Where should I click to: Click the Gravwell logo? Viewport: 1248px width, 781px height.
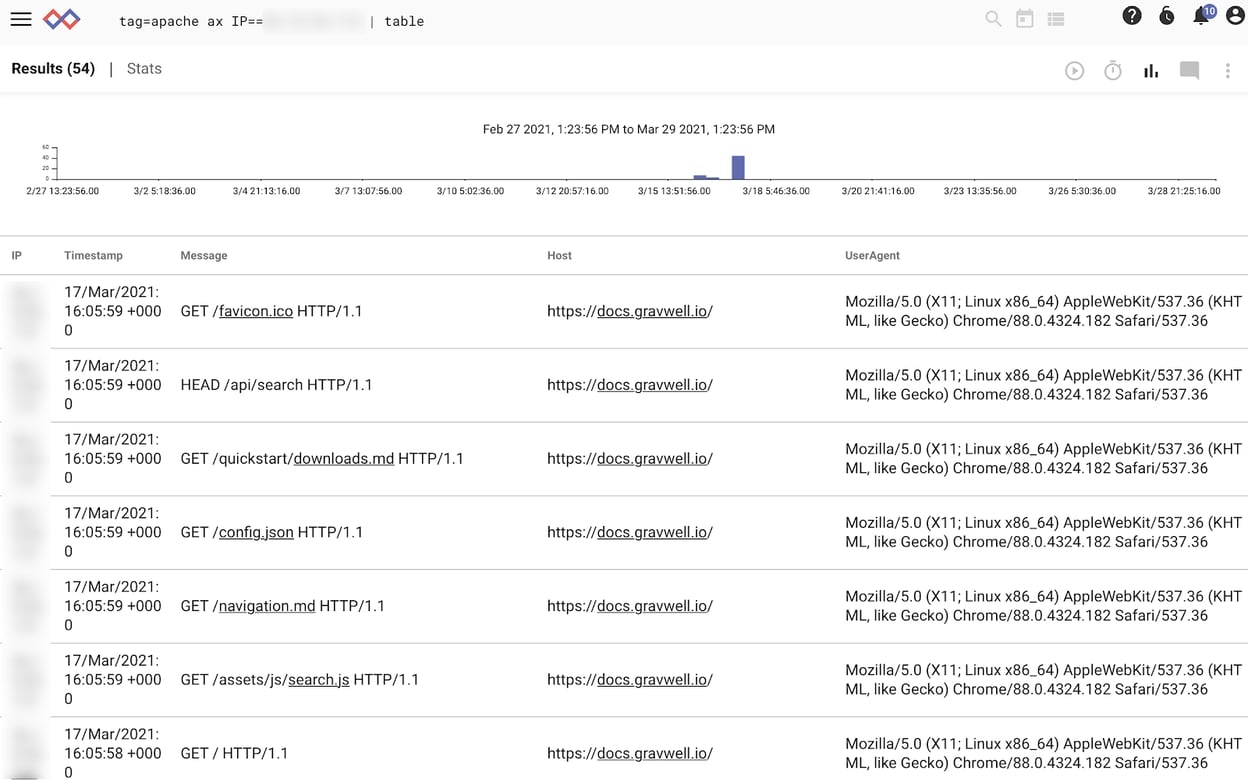(60, 18)
